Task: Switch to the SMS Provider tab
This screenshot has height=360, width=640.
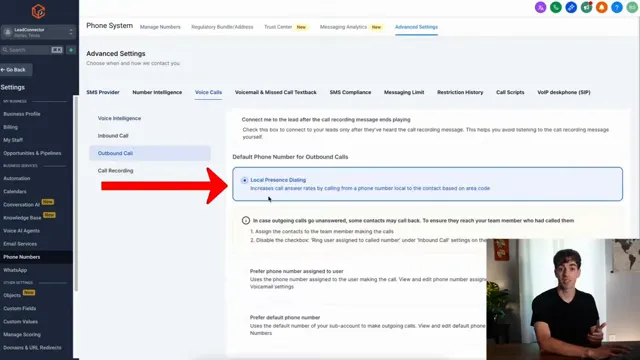Action: point(103,92)
